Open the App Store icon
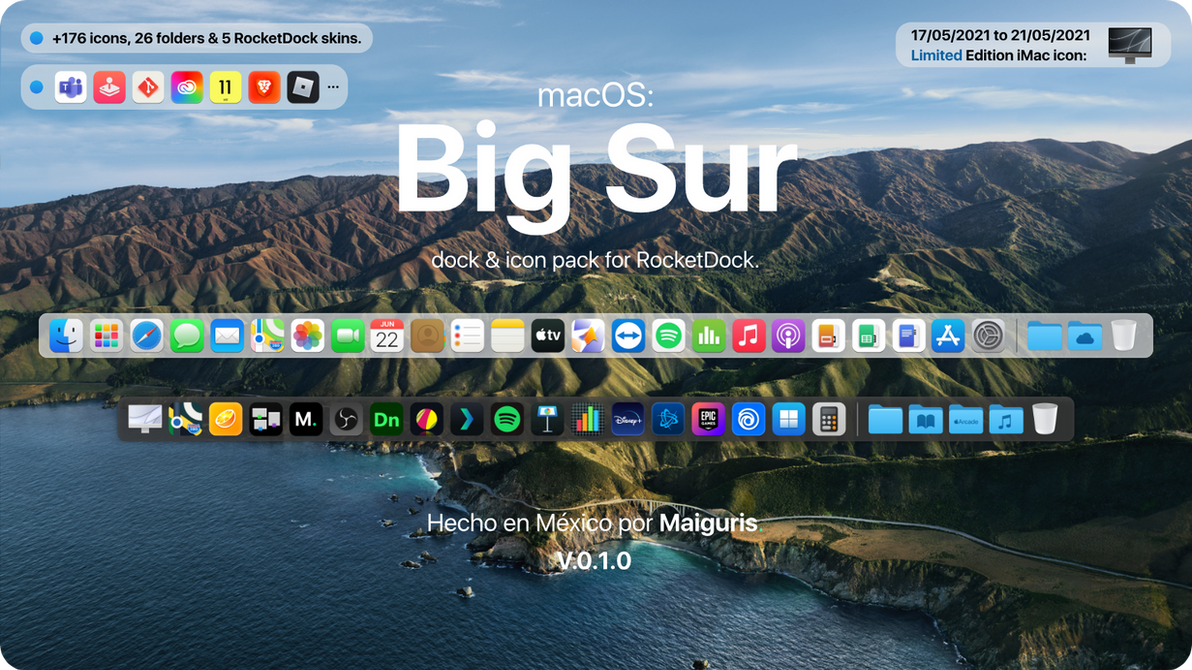 [x=948, y=335]
